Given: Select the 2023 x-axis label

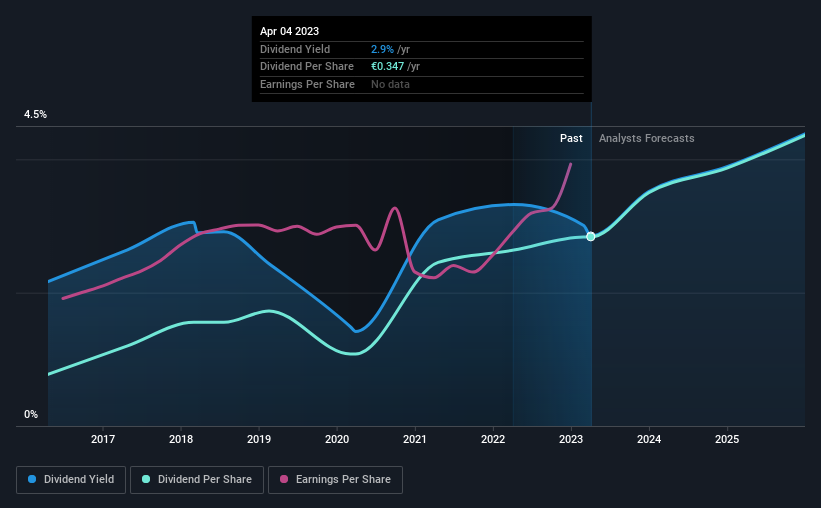Looking at the screenshot, I should (x=571, y=439).
